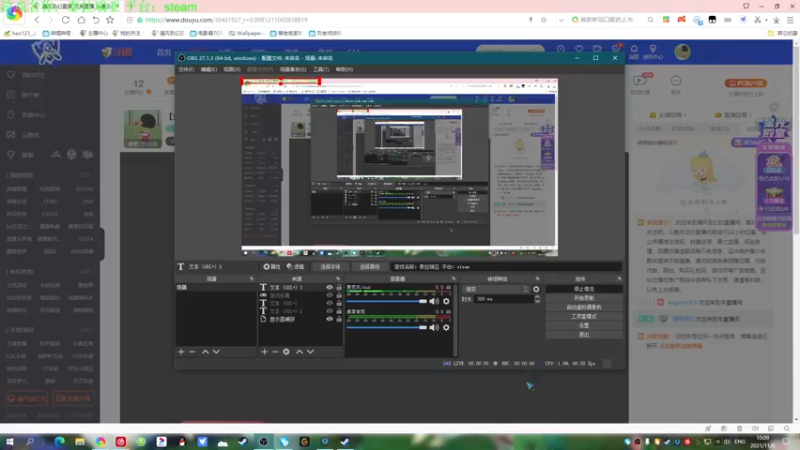
Task: Pop out the sources dock panel
Action: click(x=338, y=279)
